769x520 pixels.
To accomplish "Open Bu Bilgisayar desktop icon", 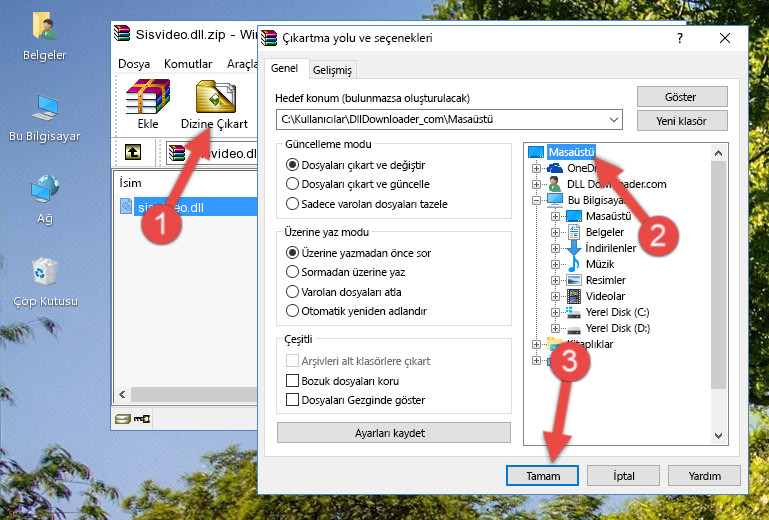I will tap(44, 118).
